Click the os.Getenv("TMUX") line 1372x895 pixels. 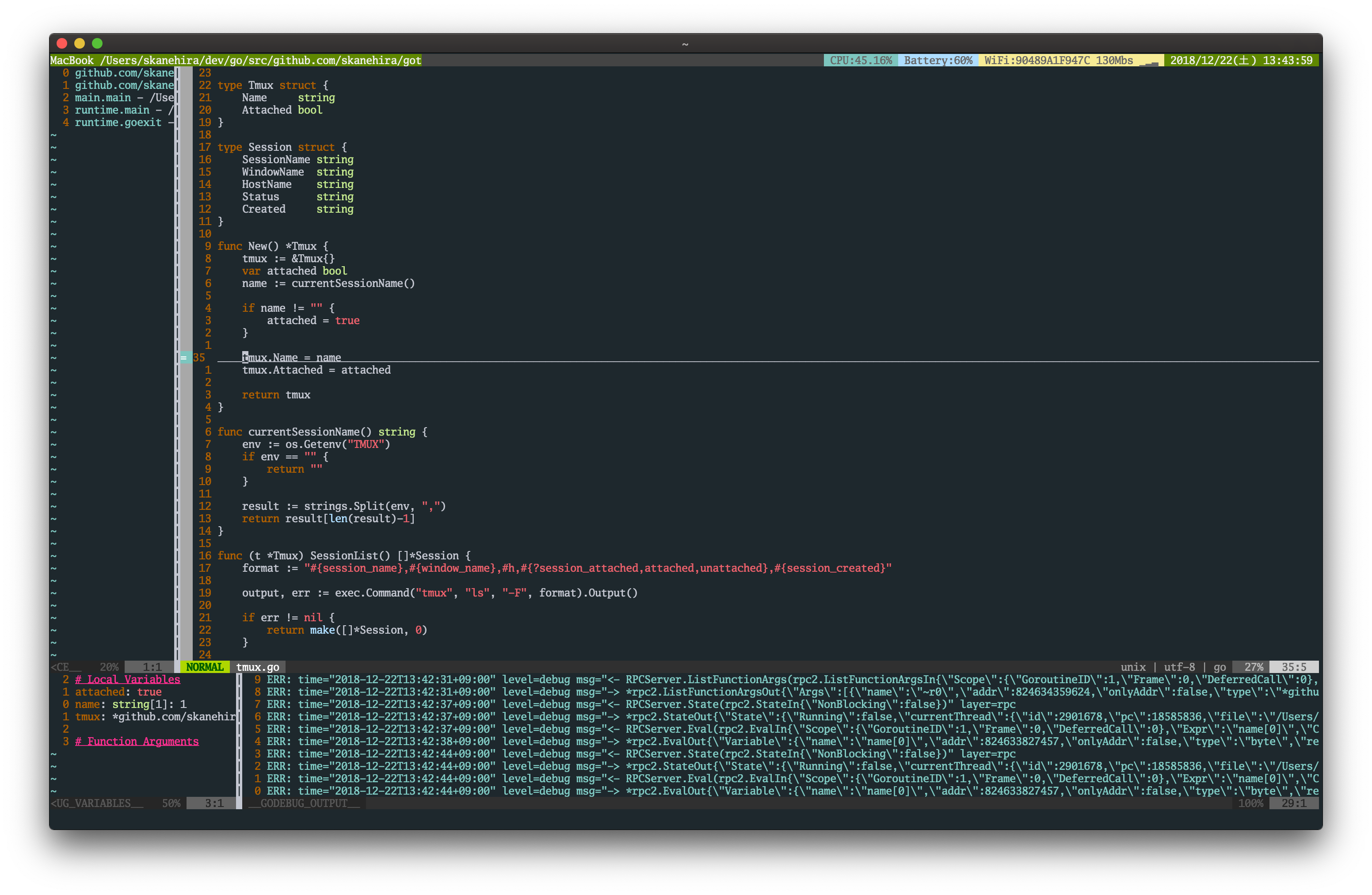click(x=316, y=444)
